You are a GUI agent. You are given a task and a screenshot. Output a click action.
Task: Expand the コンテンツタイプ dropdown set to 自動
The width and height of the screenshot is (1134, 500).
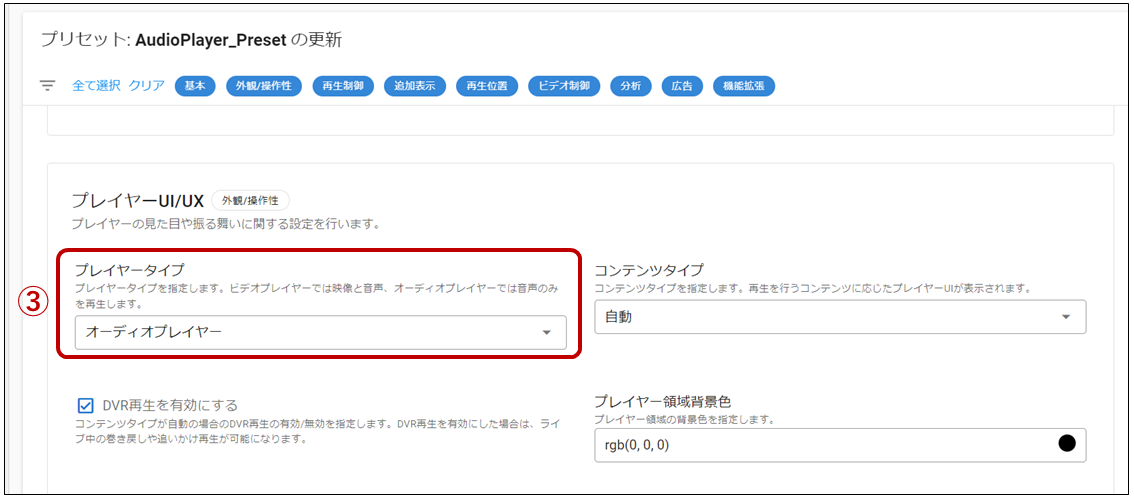(840, 317)
